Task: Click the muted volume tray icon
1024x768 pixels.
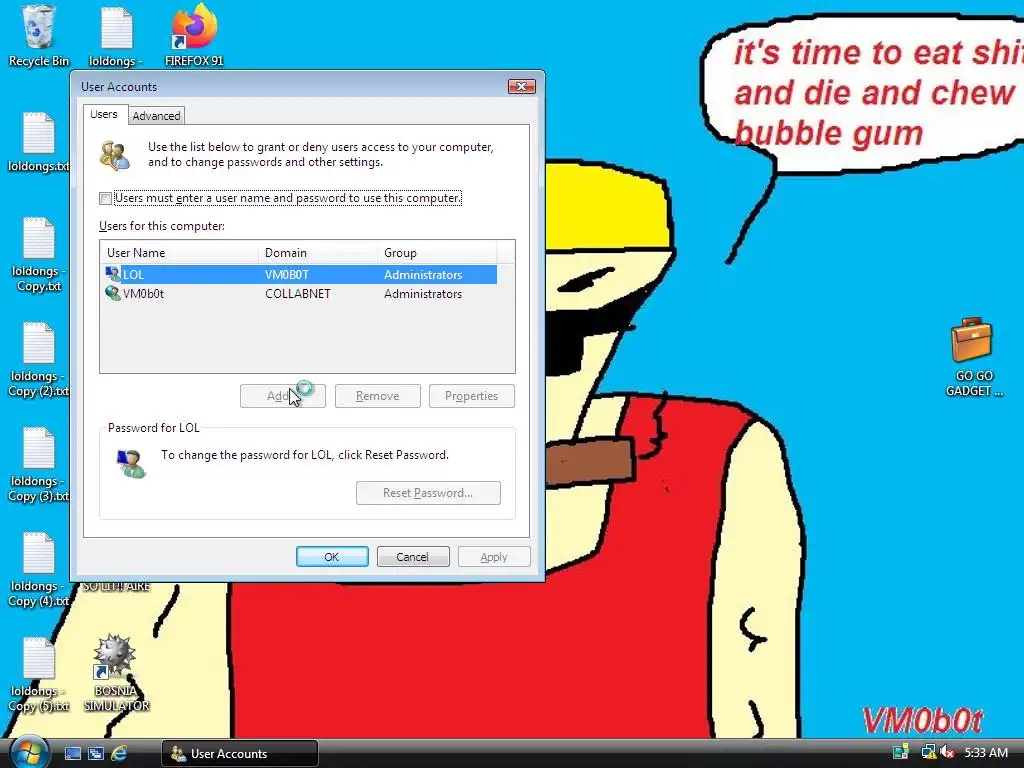Action: point(947,753)
